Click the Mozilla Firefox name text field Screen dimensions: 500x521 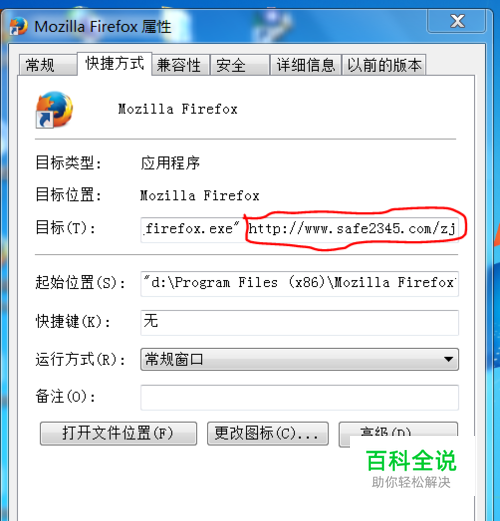click(178, 109)
